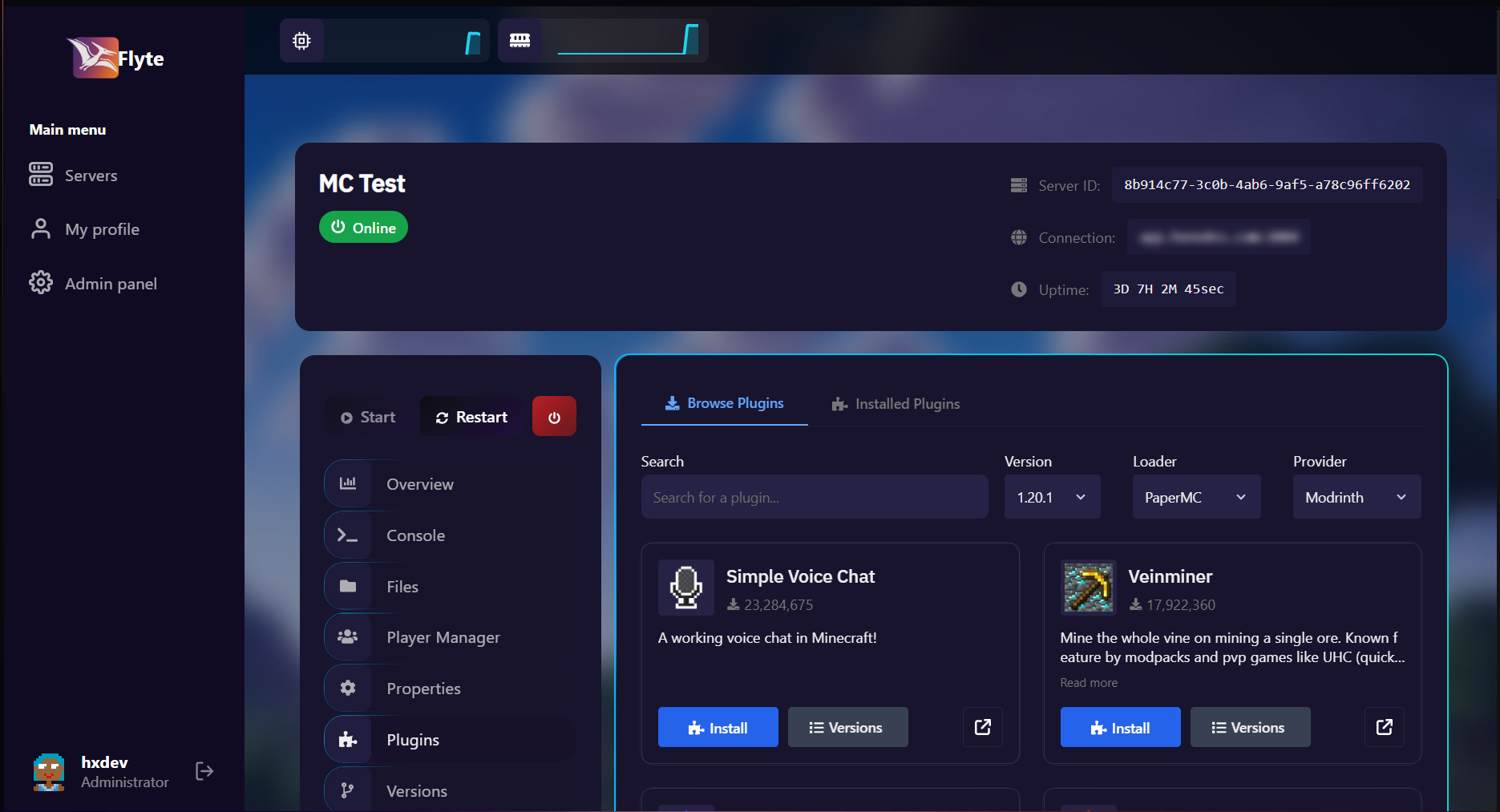Install the Simple Voice Chat plugin
Viewport: 1500px width, 812px height.
718,728
